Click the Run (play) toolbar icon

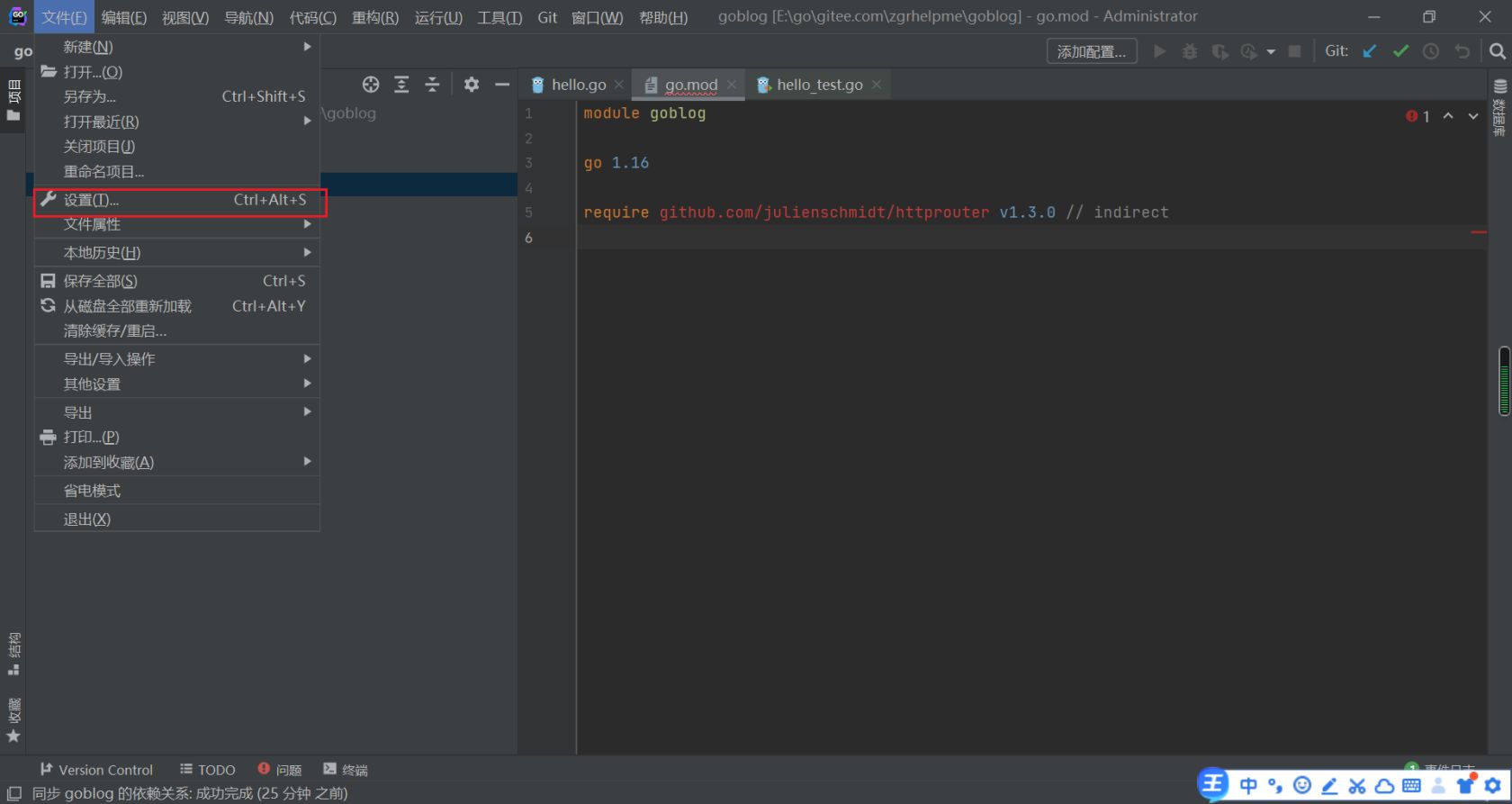pos(1160,51)
